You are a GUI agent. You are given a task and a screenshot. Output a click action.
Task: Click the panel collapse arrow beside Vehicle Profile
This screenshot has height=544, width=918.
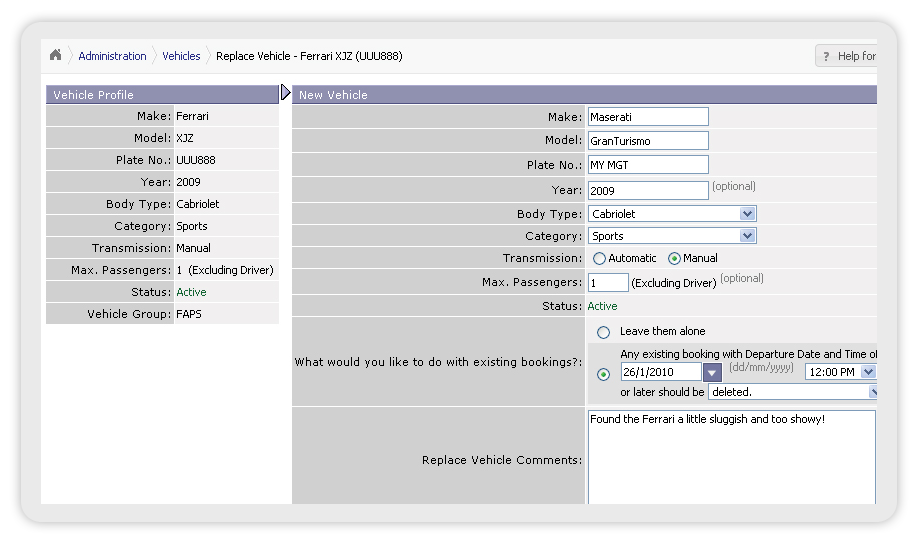(x=285, y=93)
